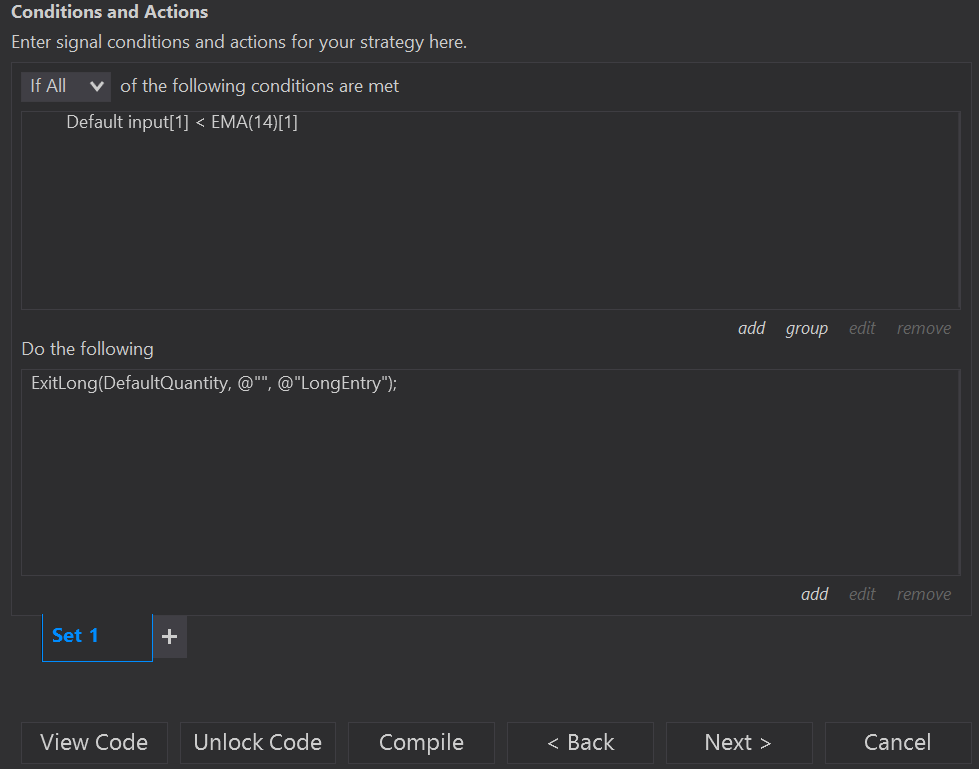Open the 'If All' conditions dropdown
The image size is (979, 769).
(x=66, y=86)
